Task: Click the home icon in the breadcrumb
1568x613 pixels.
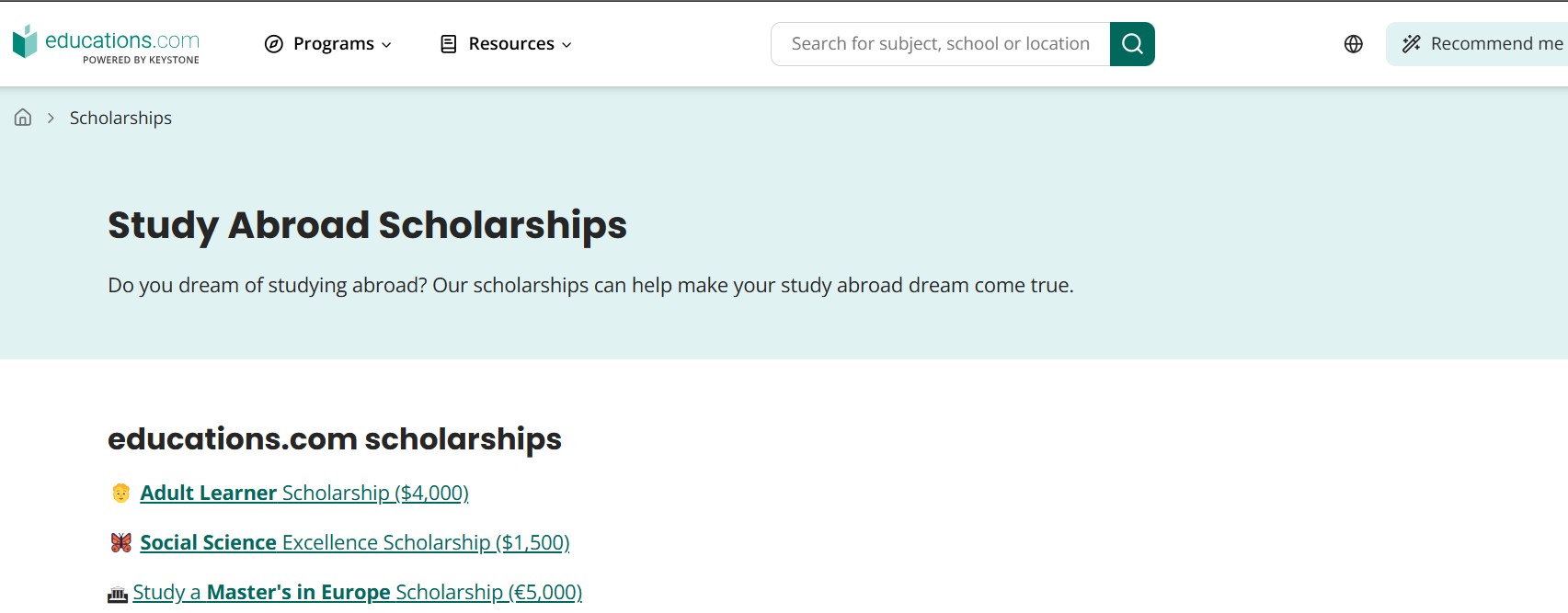Action: 22,118
